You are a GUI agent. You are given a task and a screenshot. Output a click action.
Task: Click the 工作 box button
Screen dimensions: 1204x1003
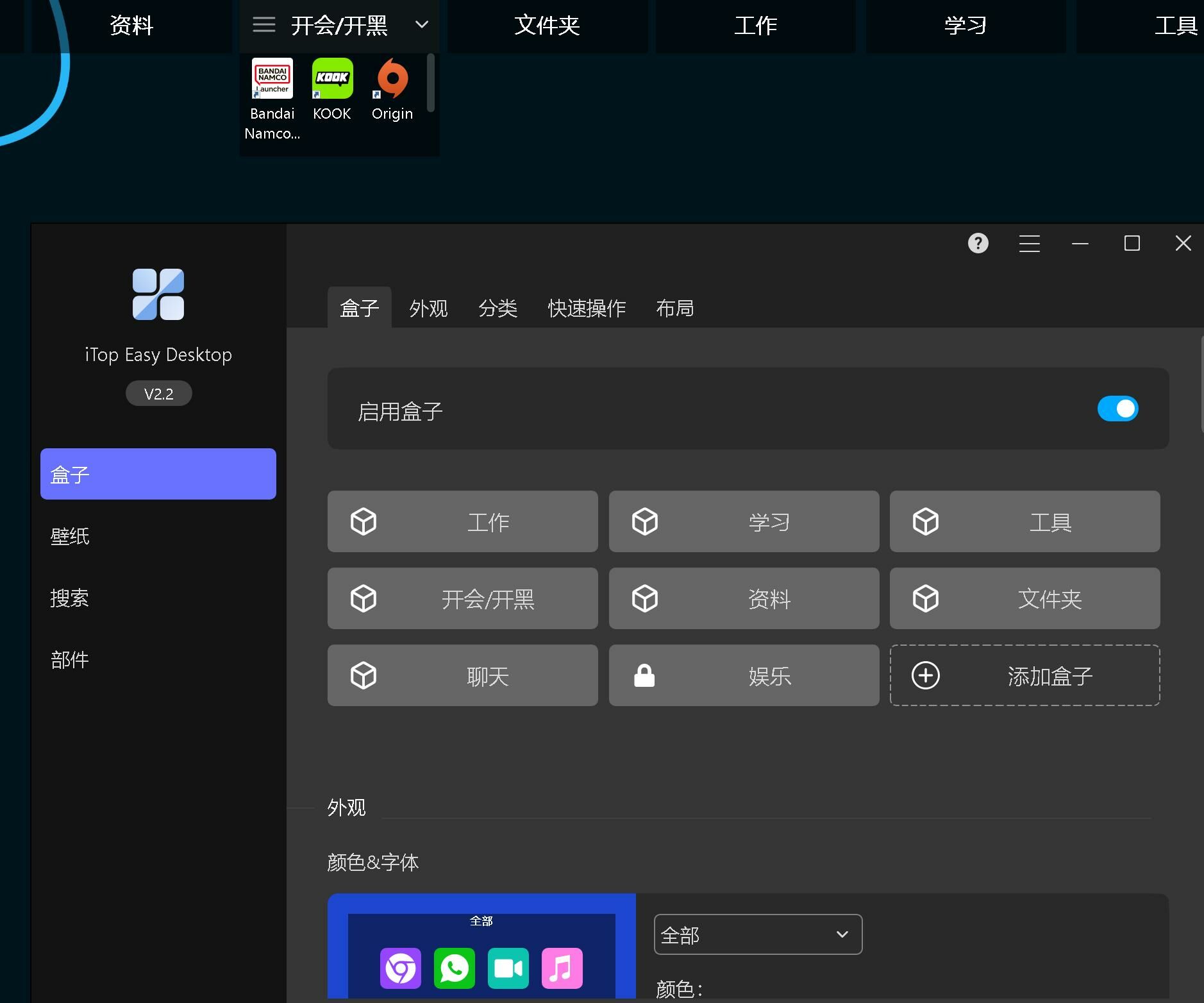[462, 521]
